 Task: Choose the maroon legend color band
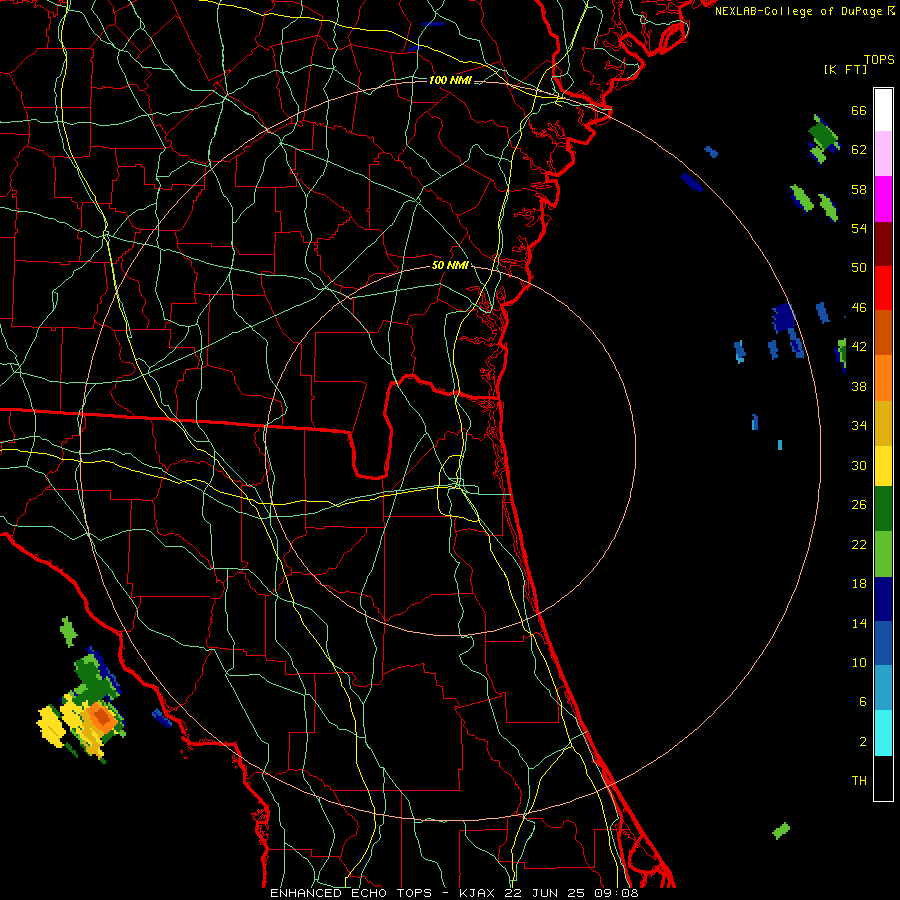coord(883,243)
